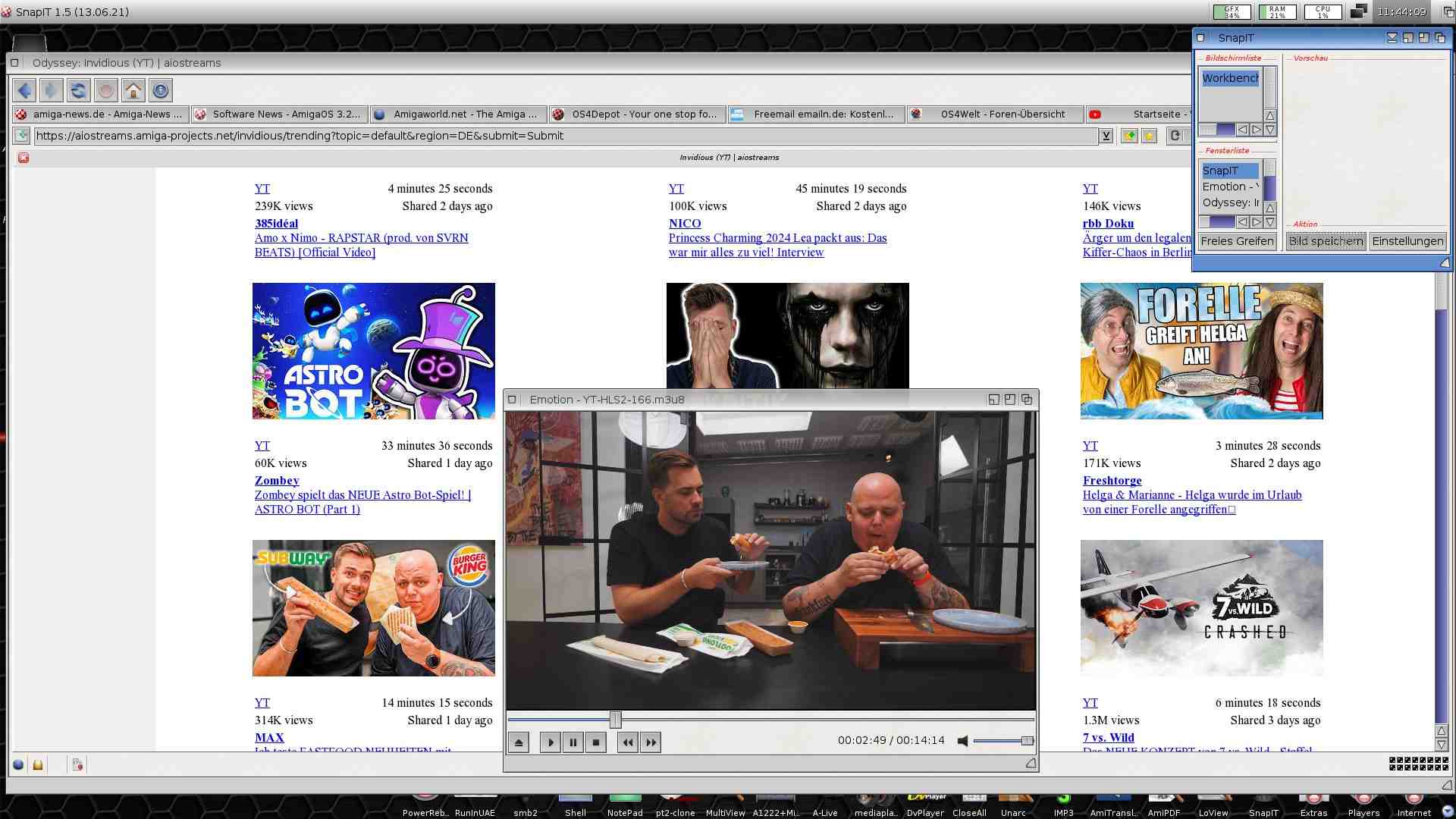Fast forward the Emotion video
This screenshot has width=1456, height=819.
click(651, 742)
